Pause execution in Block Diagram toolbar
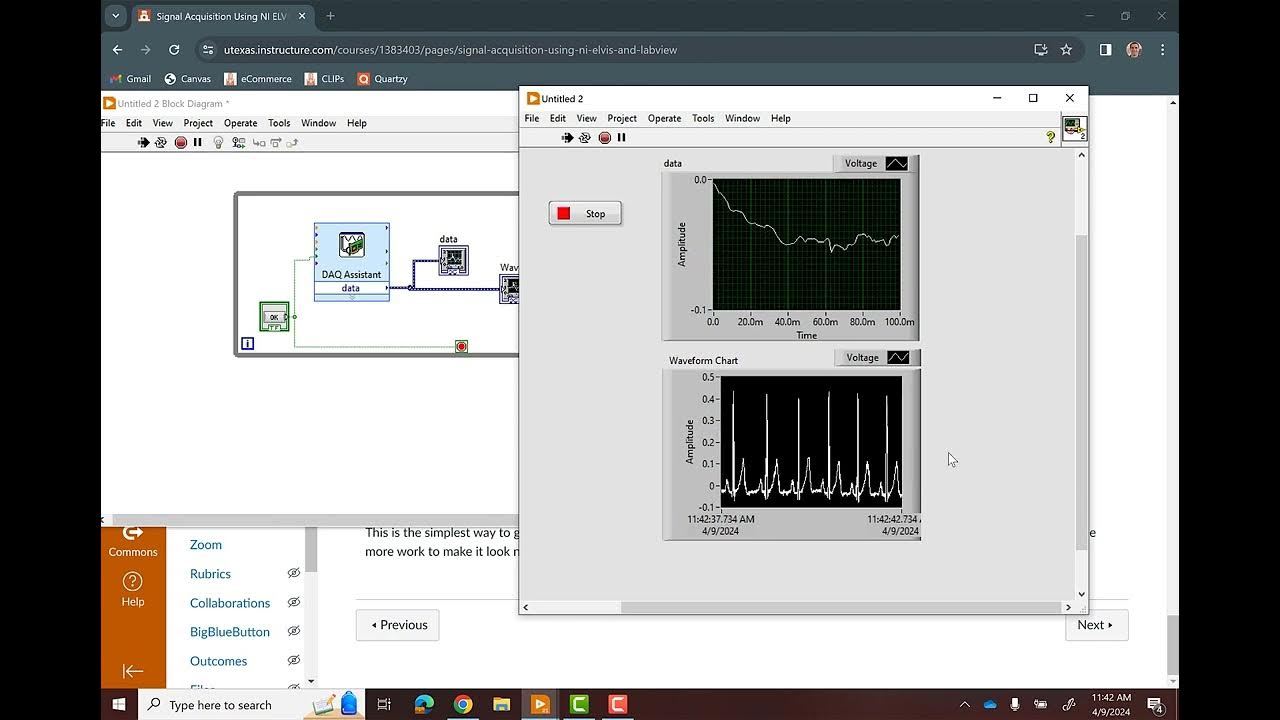 pos(197,143)
